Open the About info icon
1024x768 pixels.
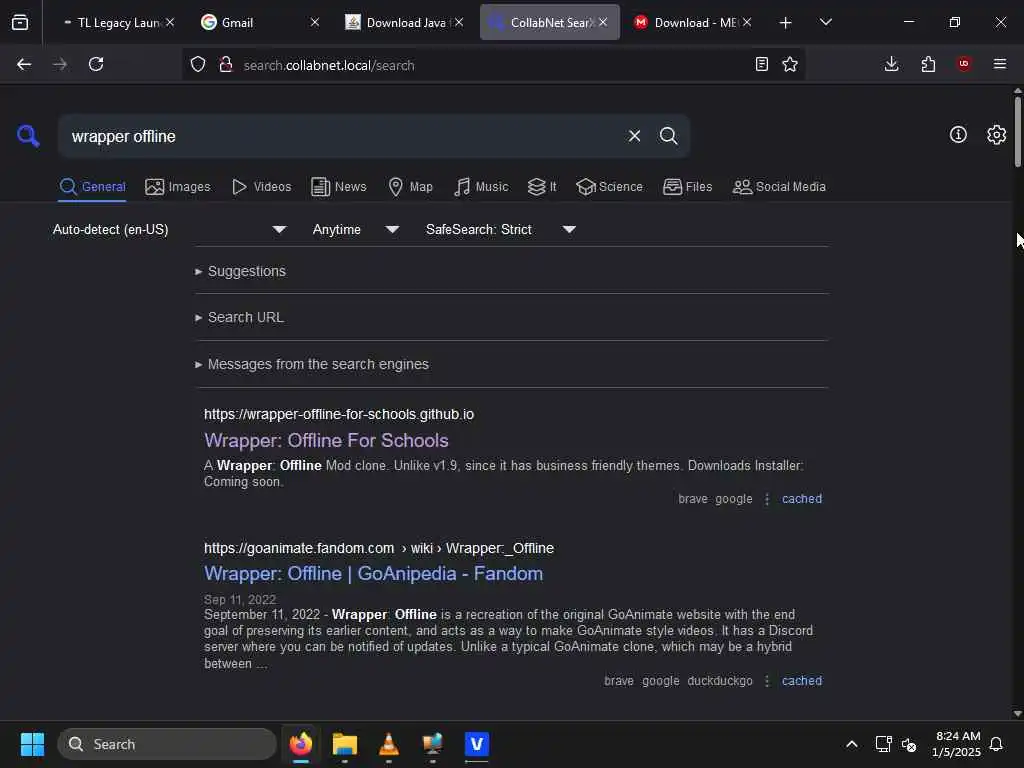pyautogui.click(x=958, y=135)
